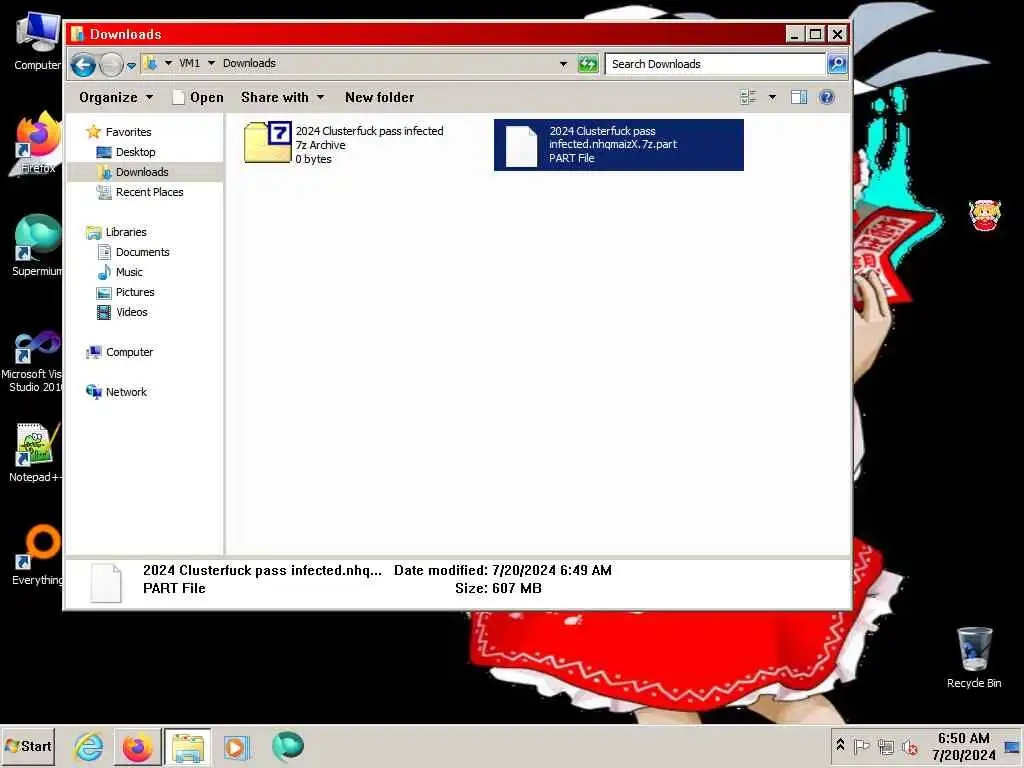Open Explorer help button
1024x768 pixels.
(827, 97)
